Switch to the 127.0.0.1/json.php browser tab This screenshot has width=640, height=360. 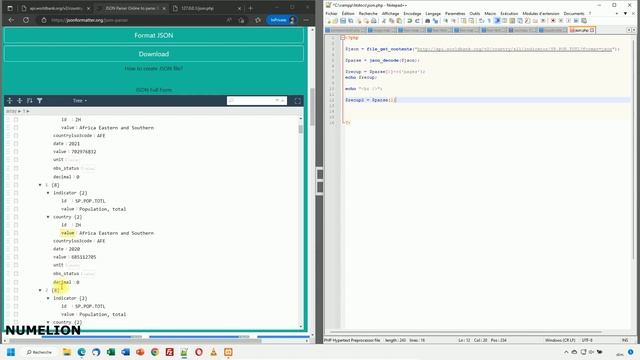(207, 8)
